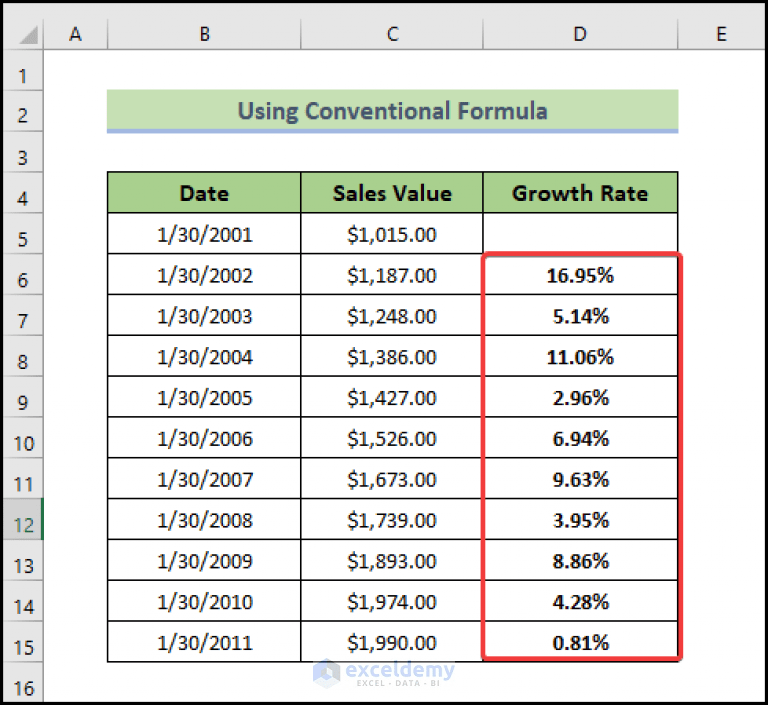Select date cell 1/30/2004
The image size is (768, 705).
click(x=204, y=356)
